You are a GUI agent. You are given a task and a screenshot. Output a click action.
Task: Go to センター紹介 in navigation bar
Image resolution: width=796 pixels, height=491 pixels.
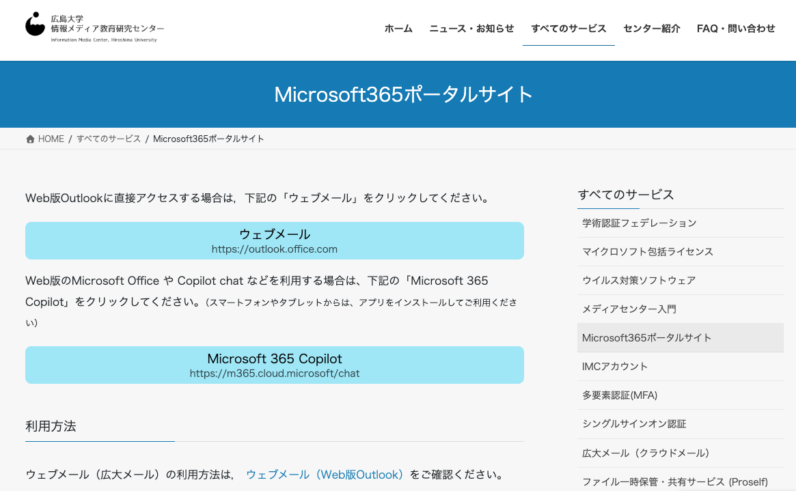click(x=651, y=28)
